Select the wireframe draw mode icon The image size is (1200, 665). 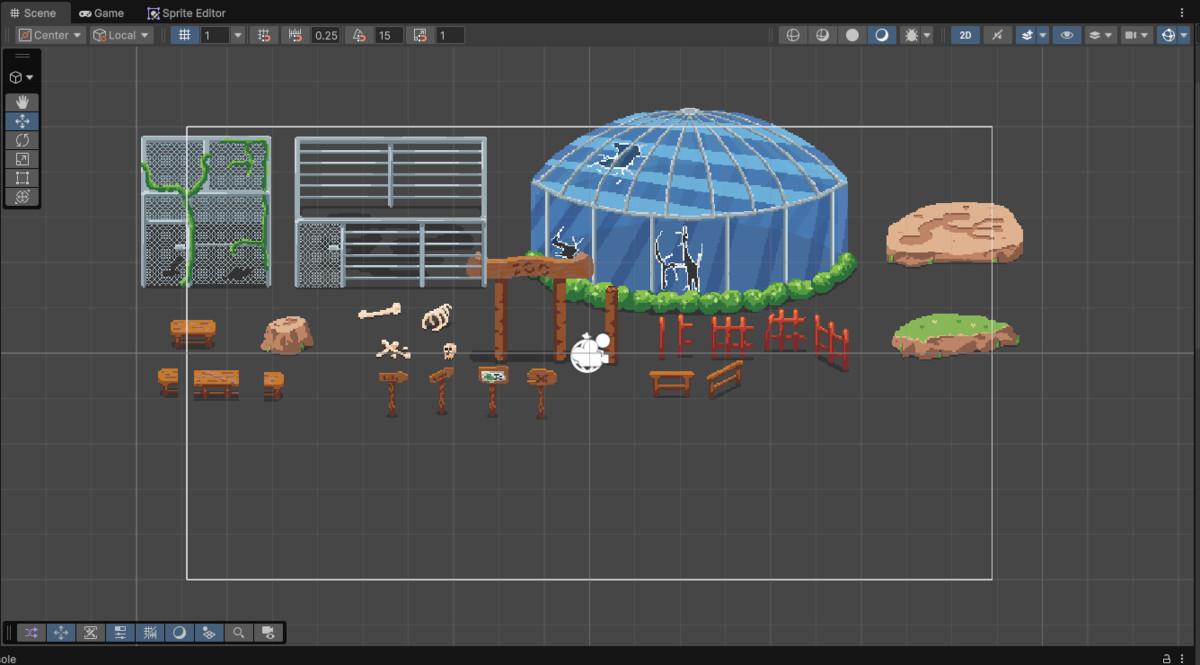coord(793,35)
